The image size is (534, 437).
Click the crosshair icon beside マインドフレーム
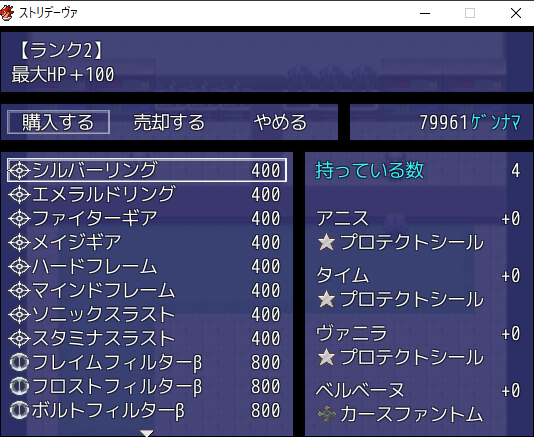coord(19,290)
